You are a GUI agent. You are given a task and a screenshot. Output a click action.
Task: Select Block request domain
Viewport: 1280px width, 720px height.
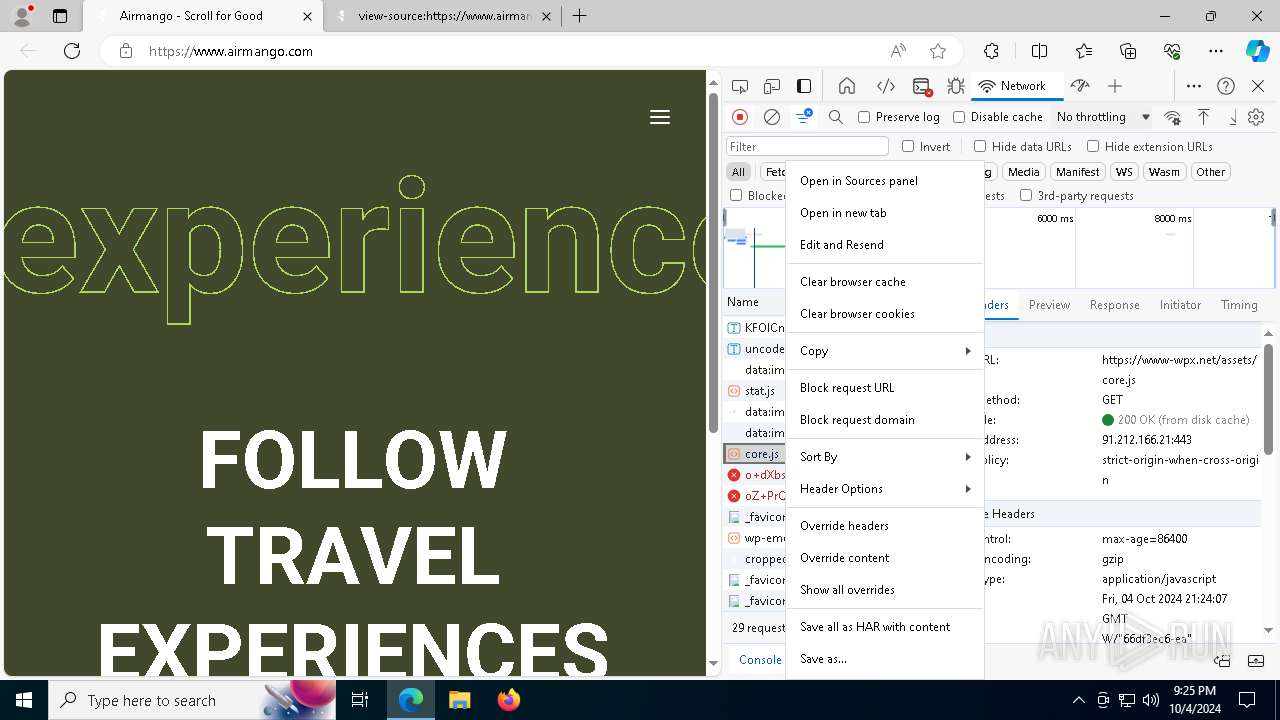pyautogui.click(x=885, y=420)
